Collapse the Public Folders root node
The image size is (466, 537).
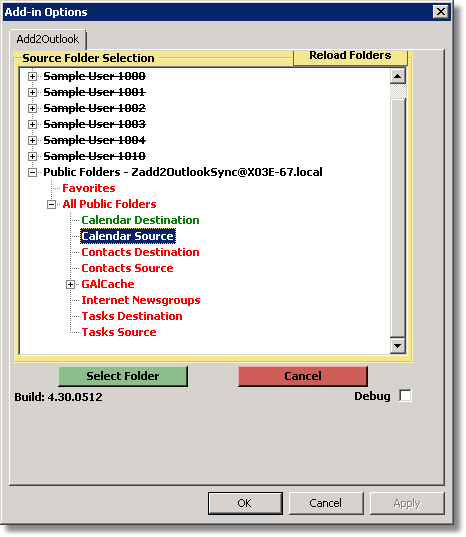coord(32,172)
